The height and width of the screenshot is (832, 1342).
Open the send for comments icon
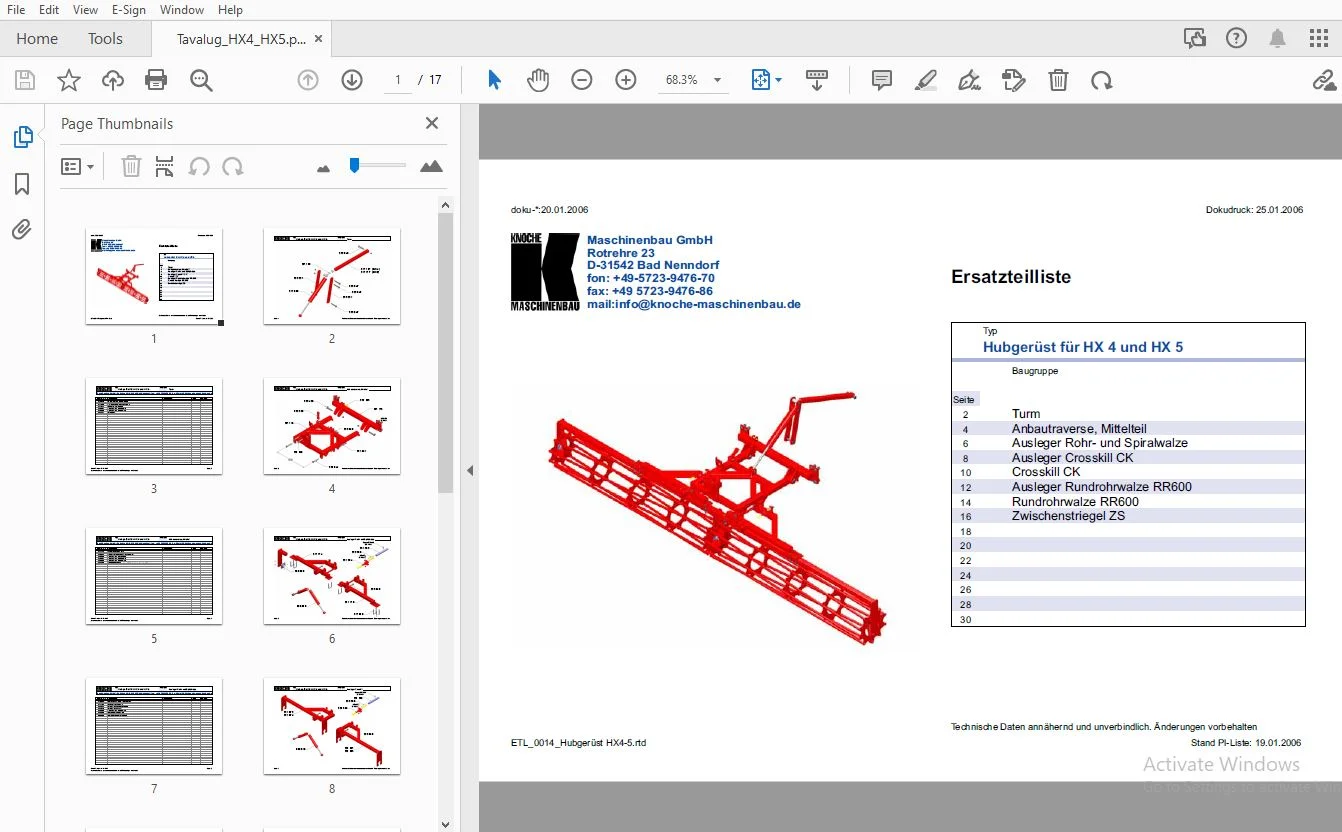[1194, 38]
